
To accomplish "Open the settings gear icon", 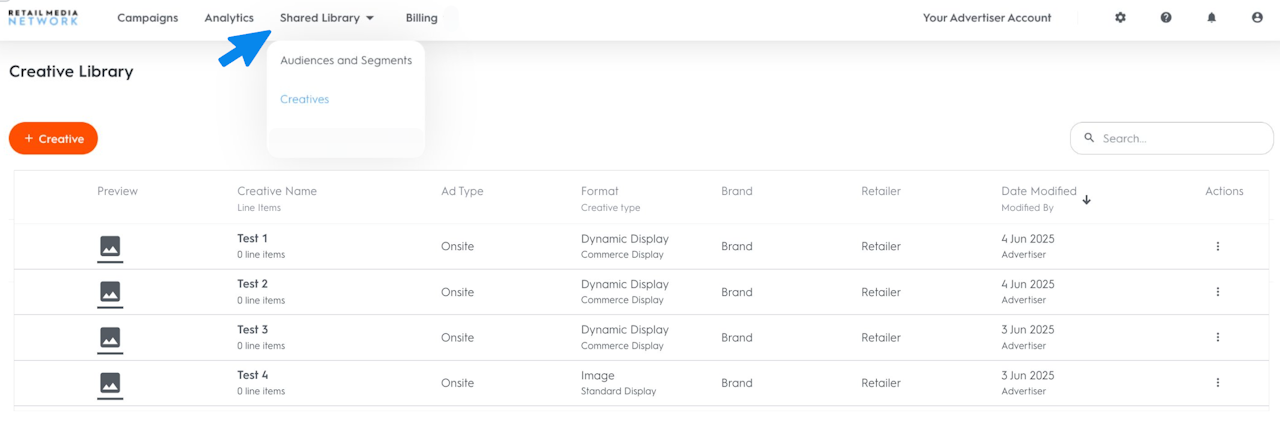I will coord(1120,18).
